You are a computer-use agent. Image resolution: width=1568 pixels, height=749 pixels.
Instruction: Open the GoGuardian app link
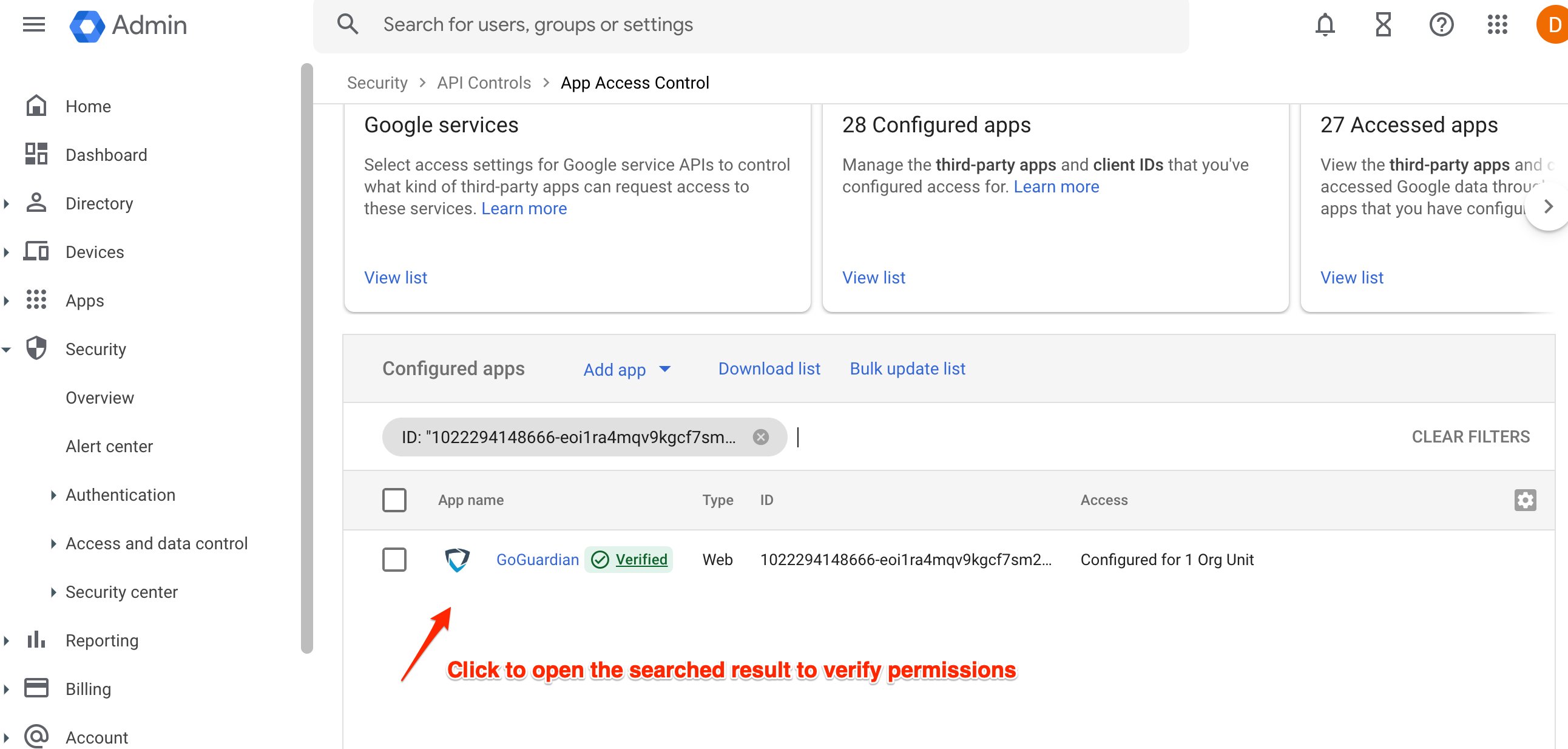[538, 560]
